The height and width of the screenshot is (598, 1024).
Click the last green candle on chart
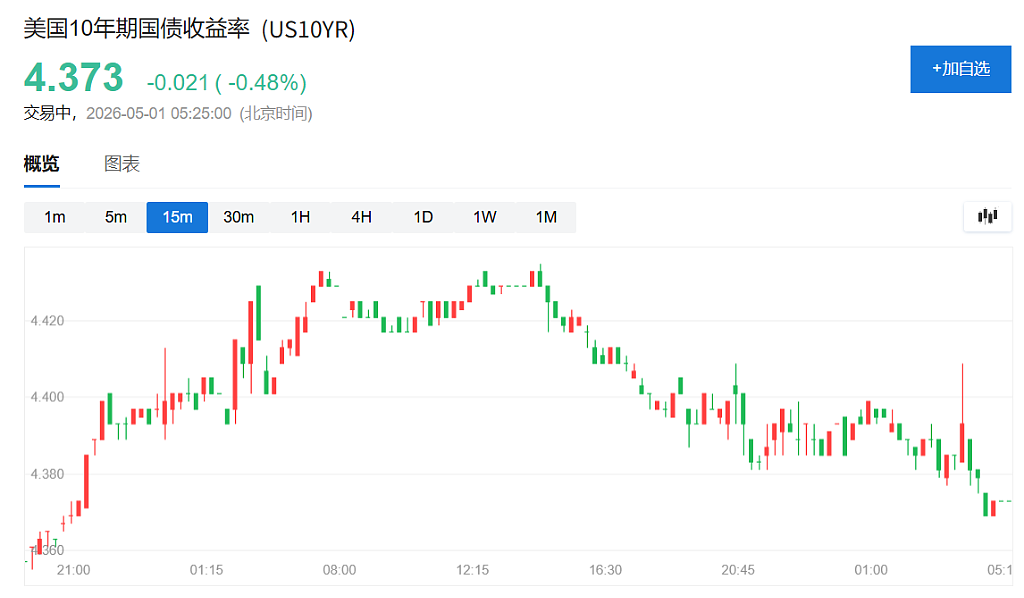tap(986, 505)
